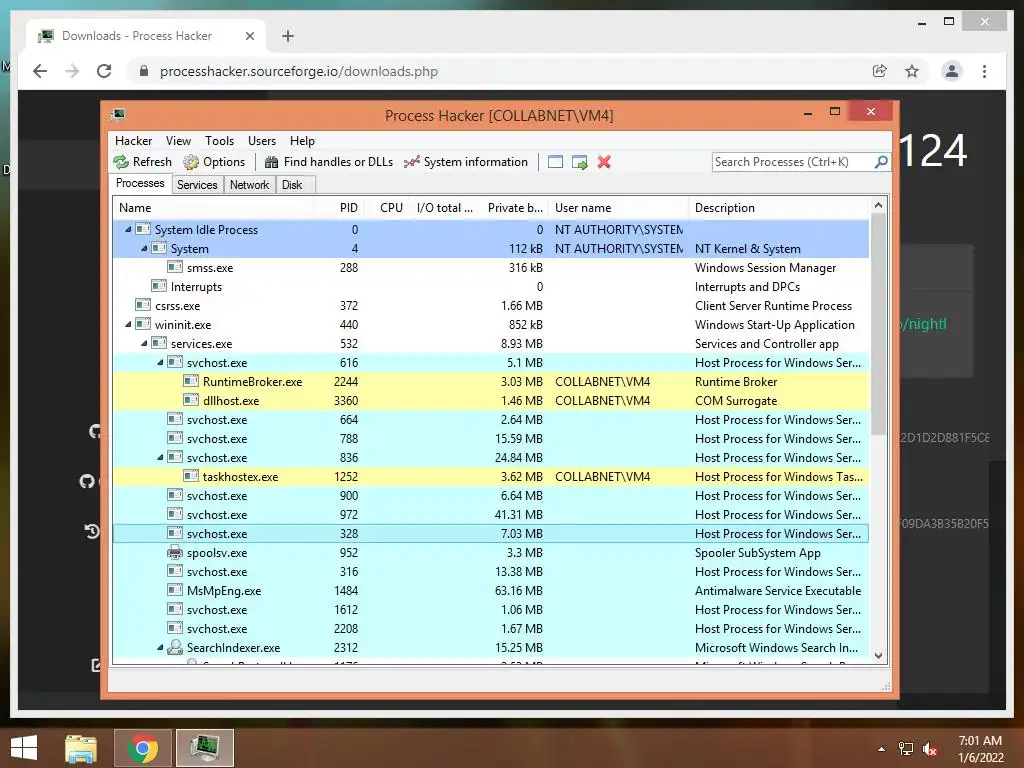
Task: Open the Tools menu
Action: point(219,141)
